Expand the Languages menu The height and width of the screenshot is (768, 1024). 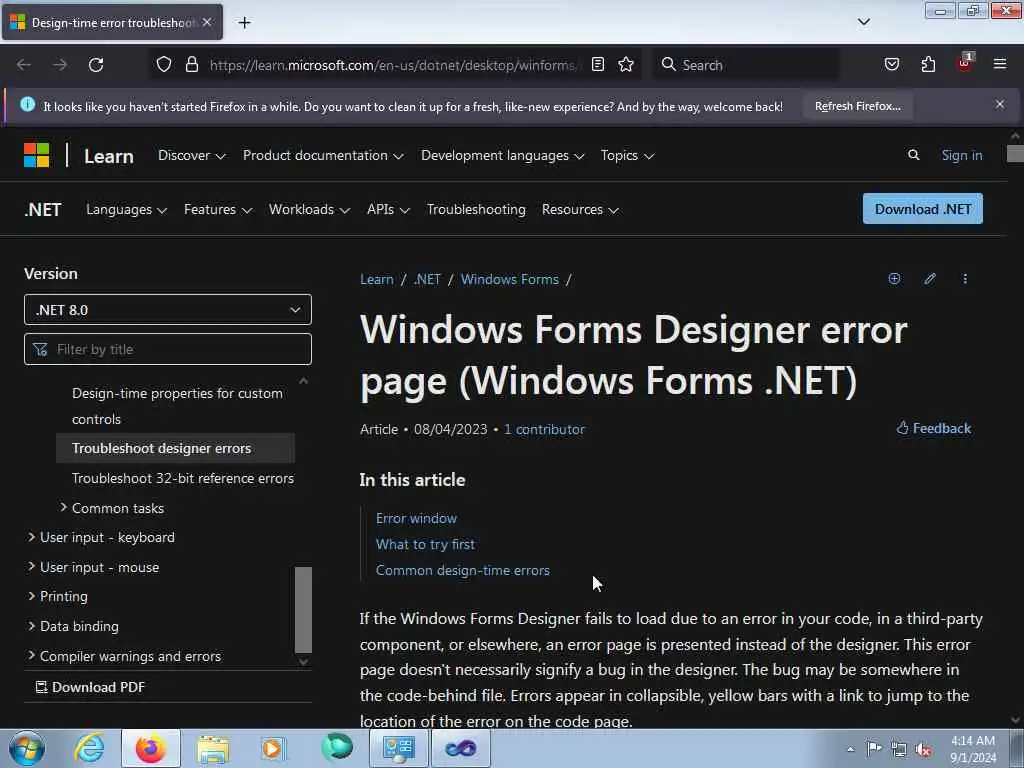coord(126,210)
